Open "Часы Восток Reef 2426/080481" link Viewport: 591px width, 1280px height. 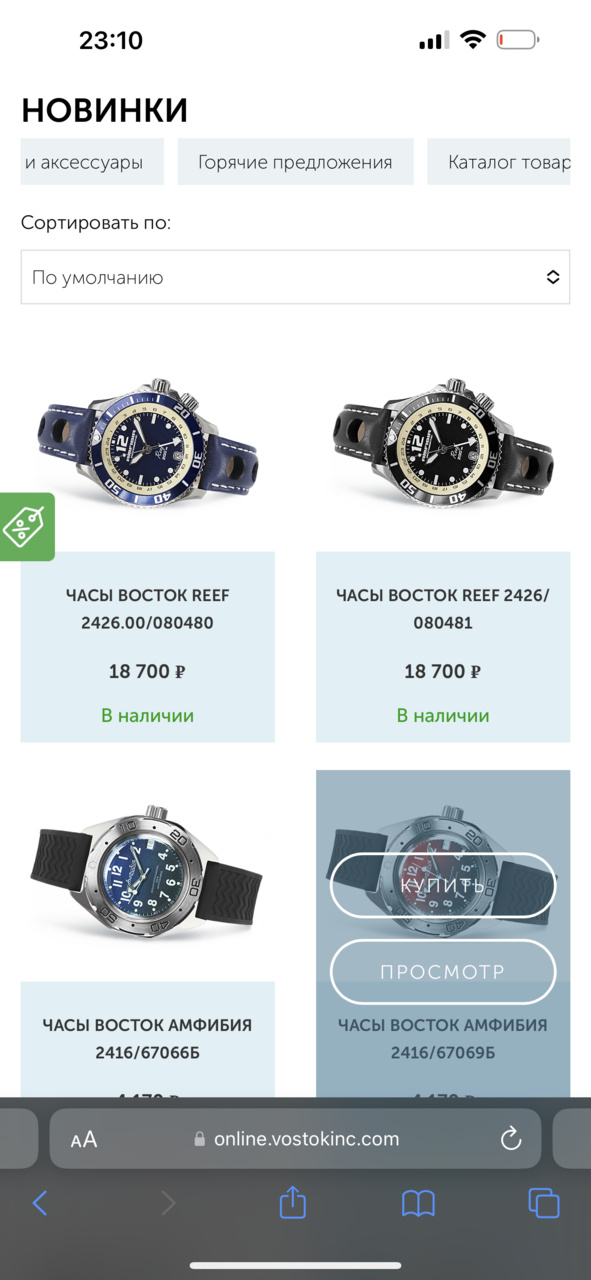point(443,609)
